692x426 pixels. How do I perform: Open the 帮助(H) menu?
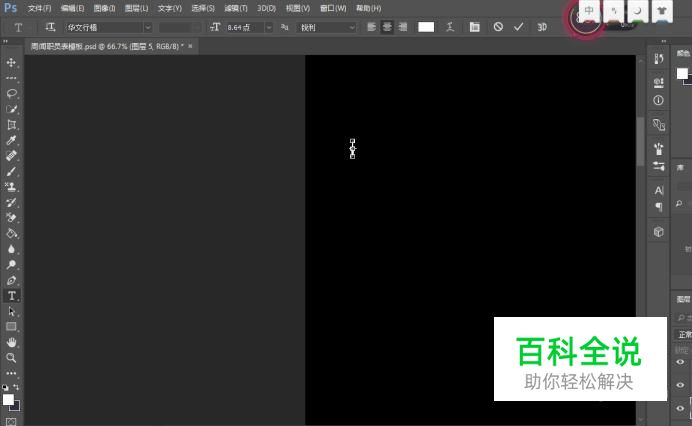(x=369, y=8)
